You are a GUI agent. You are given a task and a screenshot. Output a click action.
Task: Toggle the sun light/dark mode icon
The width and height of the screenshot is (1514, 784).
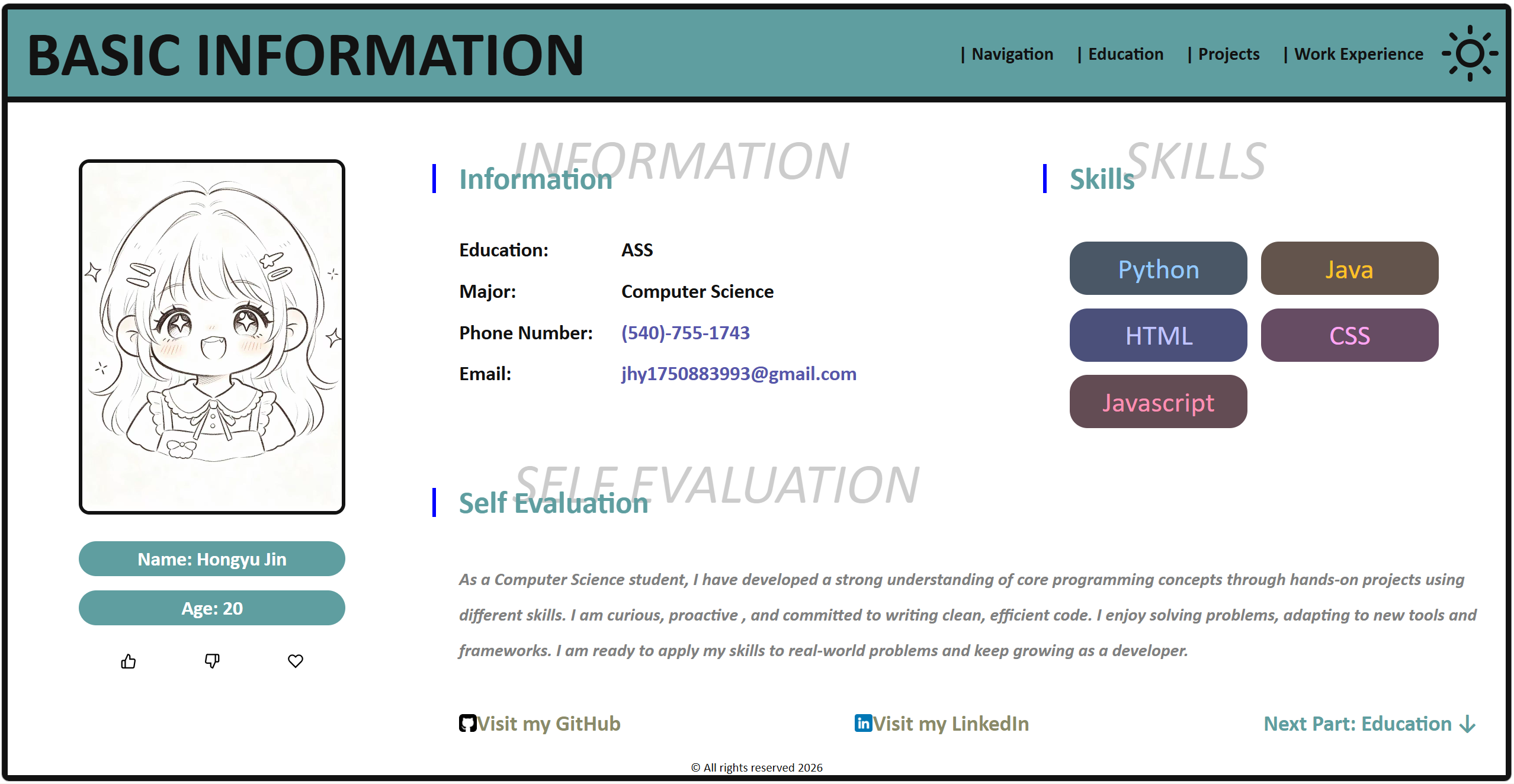coord(1470,53)
